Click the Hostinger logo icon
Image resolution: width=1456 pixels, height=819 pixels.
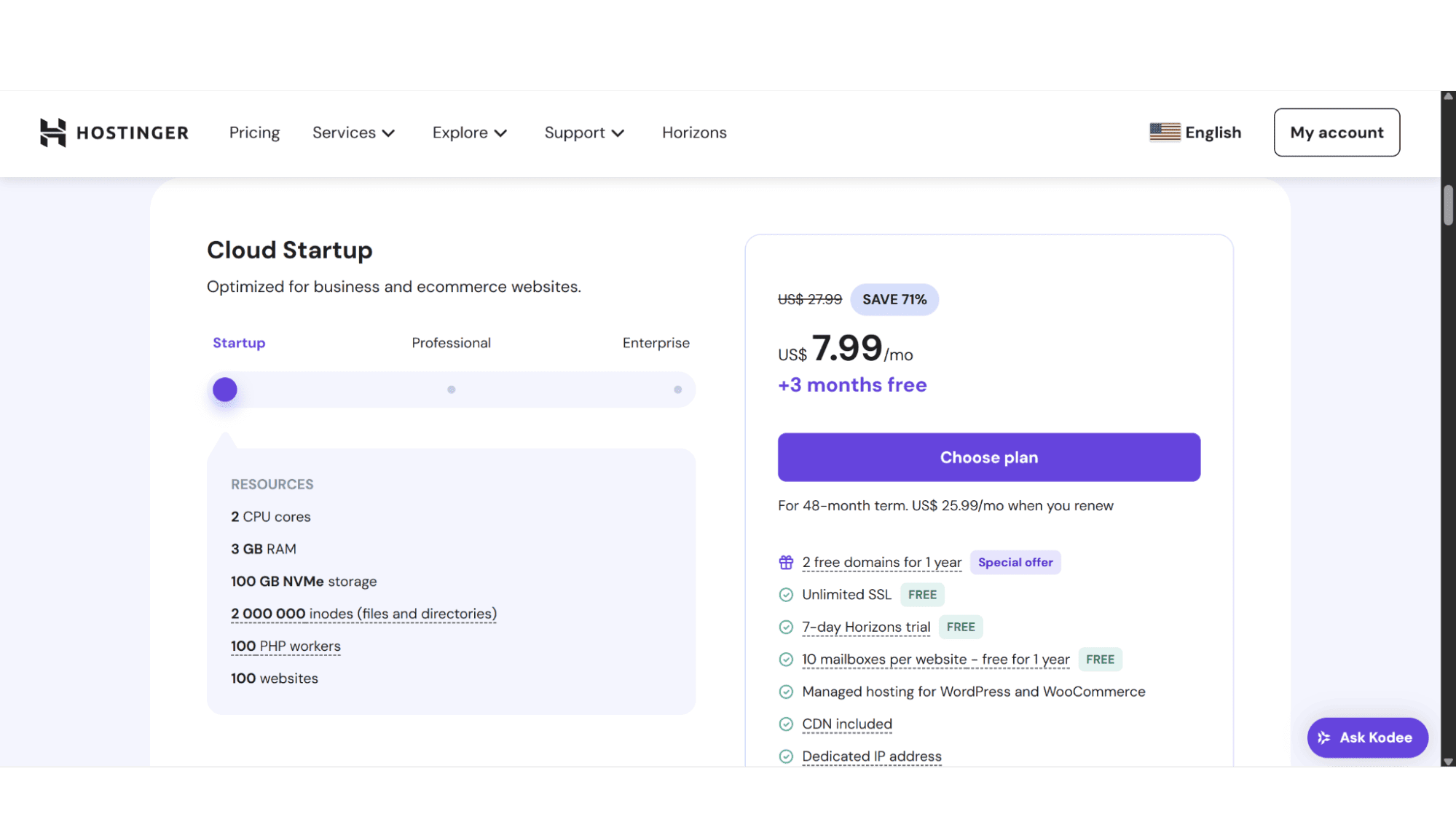coord(52,132)
